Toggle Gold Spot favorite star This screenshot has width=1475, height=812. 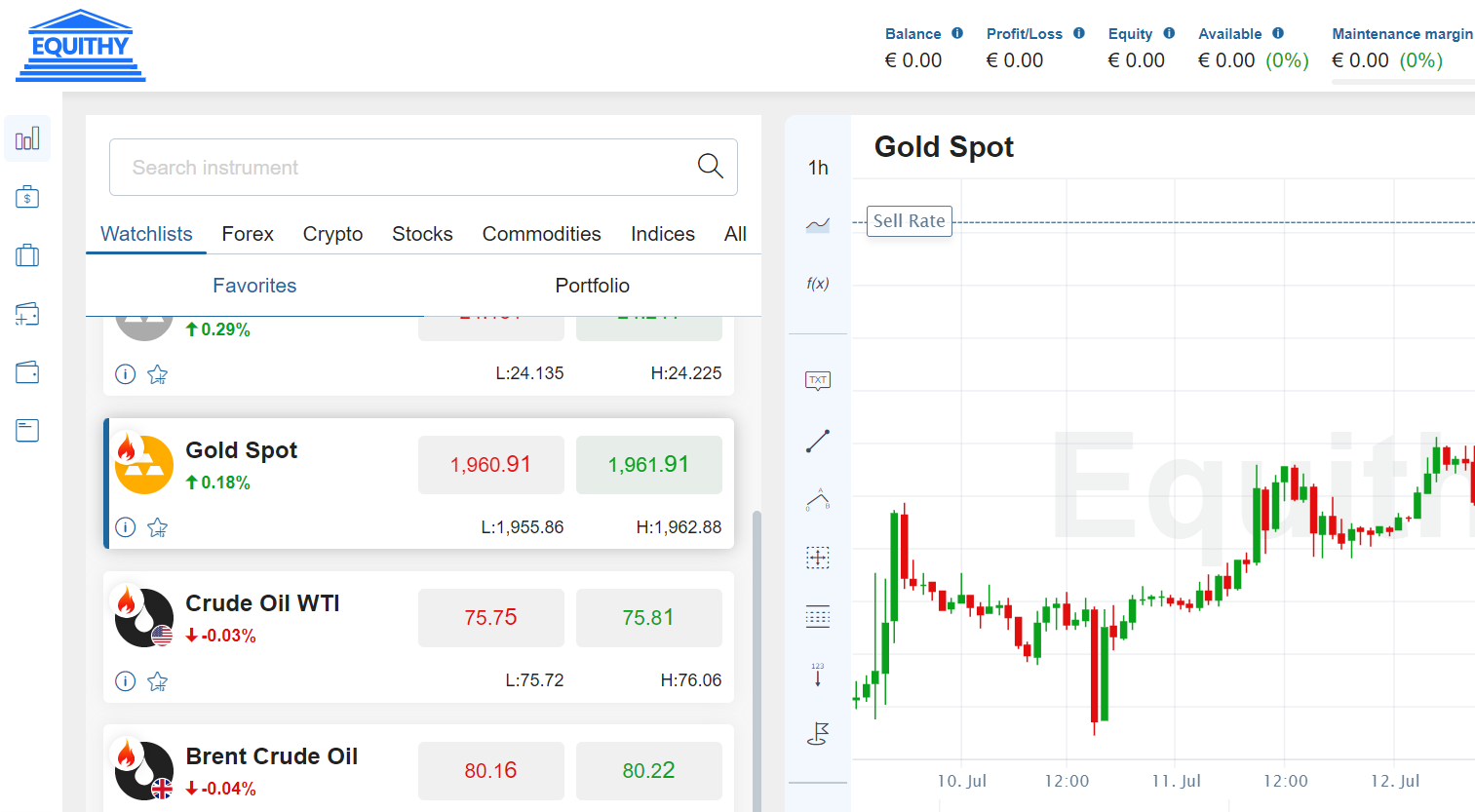pos(158,527)
